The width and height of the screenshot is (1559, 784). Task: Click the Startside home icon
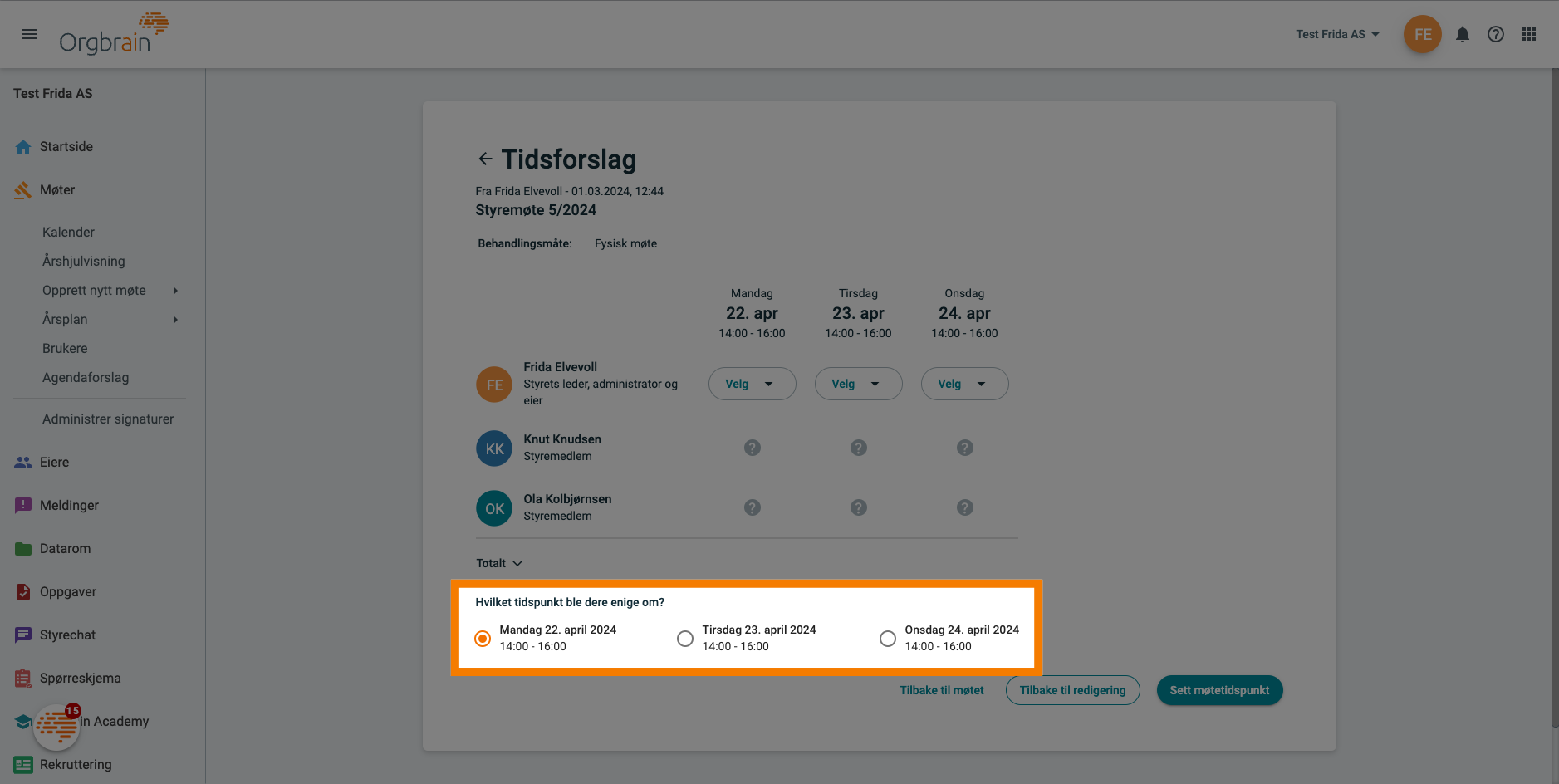[23, 146]
